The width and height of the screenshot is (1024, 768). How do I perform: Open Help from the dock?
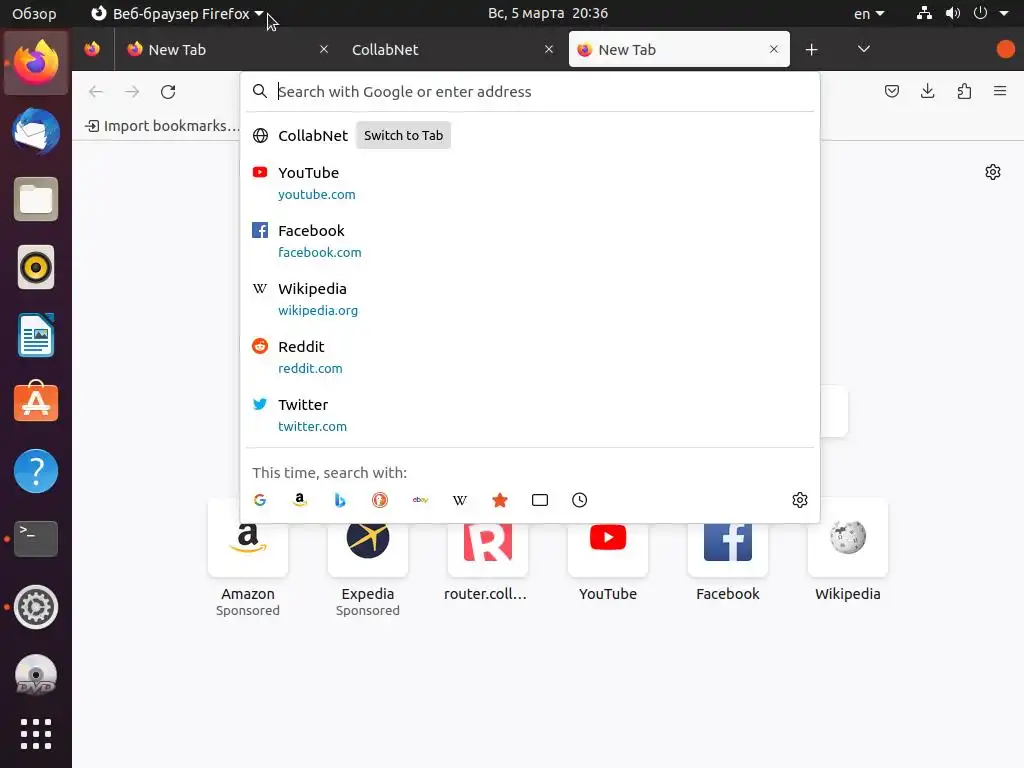tap(36, 471)
